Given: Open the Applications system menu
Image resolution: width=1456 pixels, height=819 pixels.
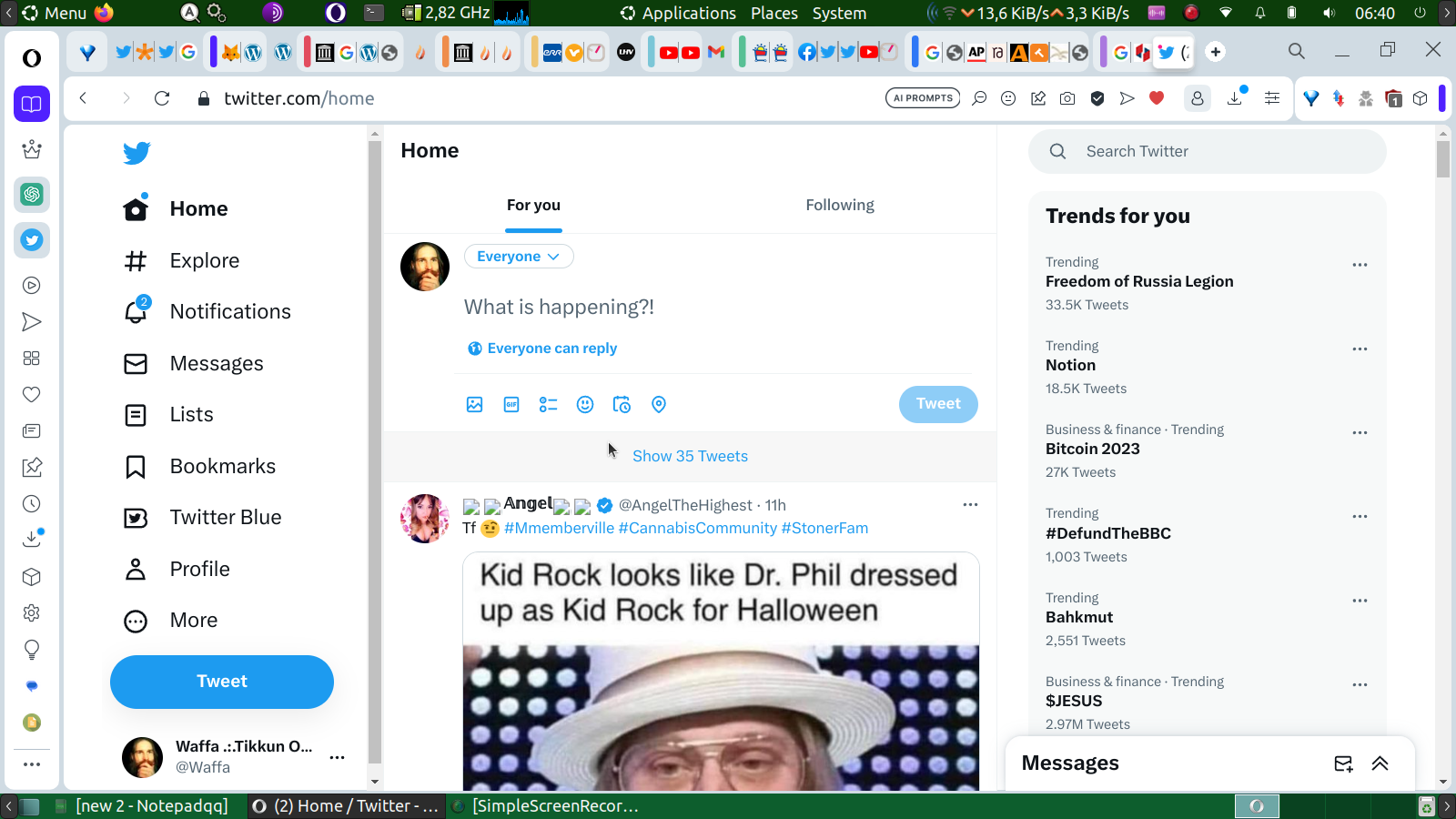Looking at the screenshot, I should pos(689,13).
